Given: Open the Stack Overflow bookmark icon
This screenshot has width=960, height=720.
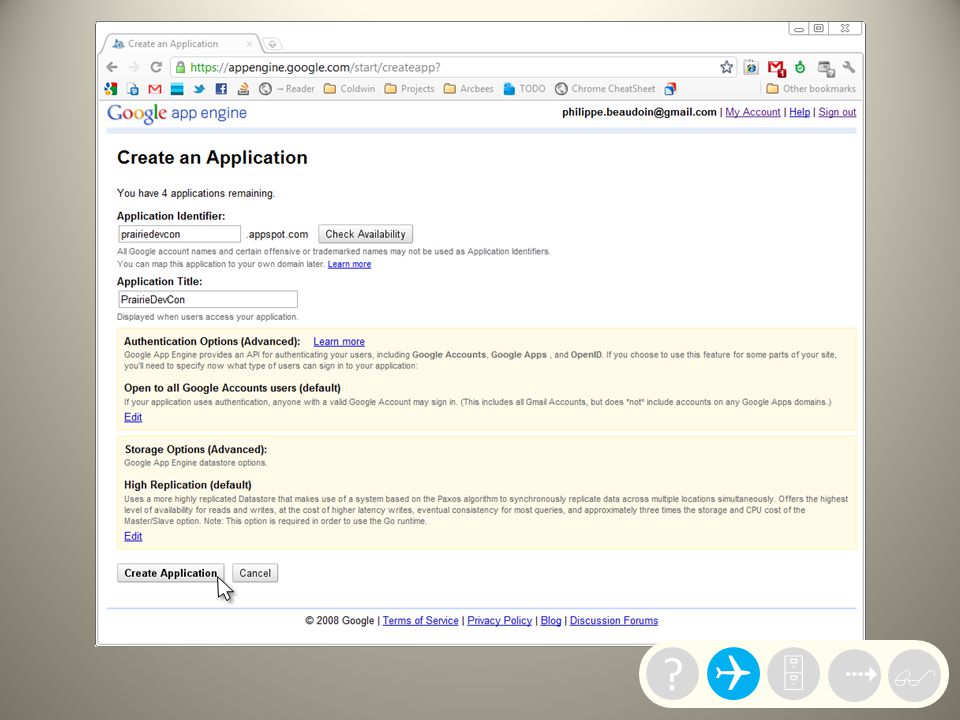Looking at the screenshot, I should click(243, 89).
